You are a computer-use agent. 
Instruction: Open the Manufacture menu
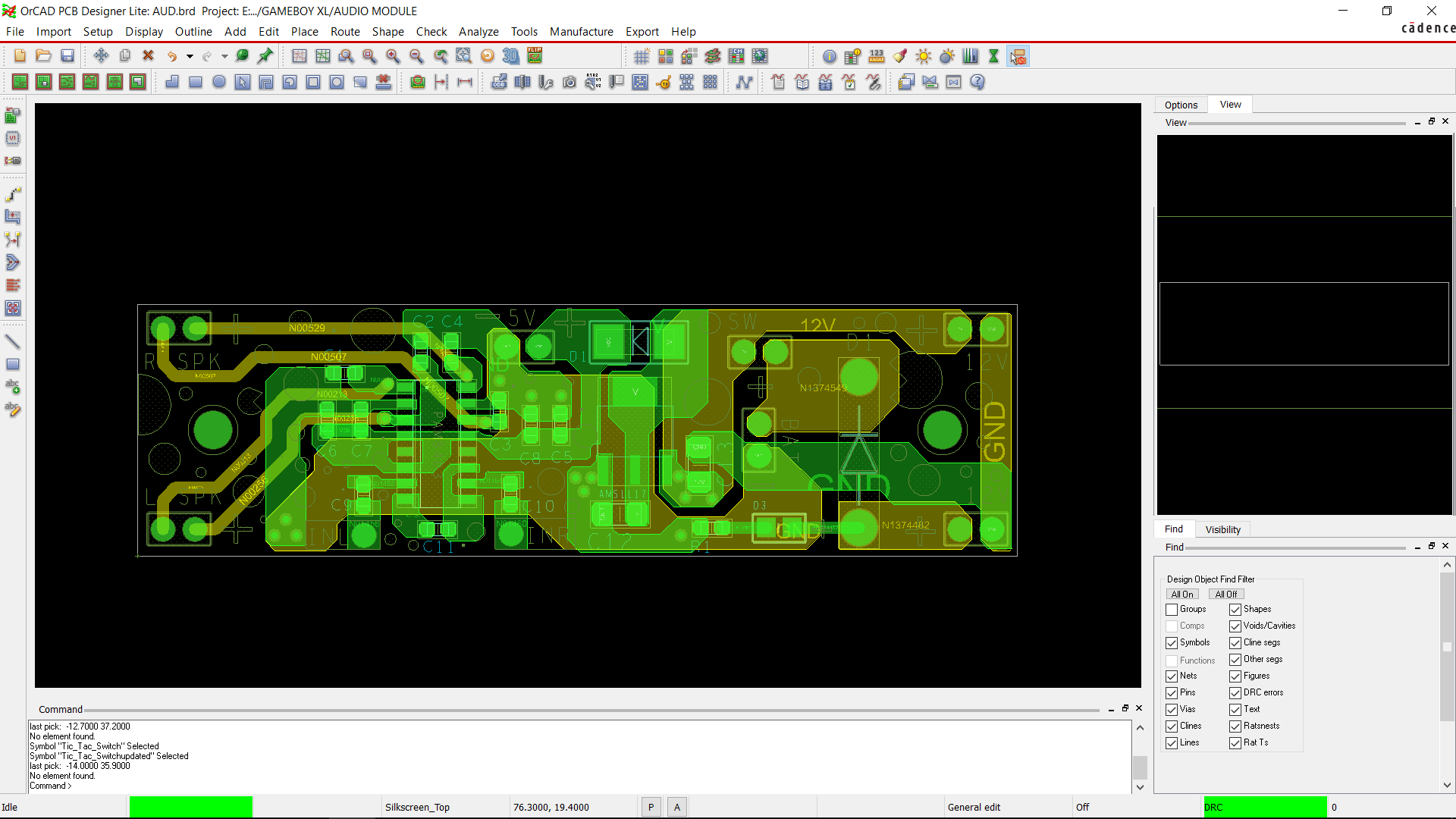[582, 32]
